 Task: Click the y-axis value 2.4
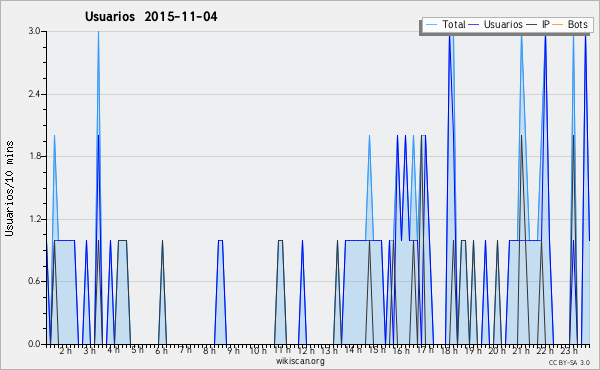click(34, 94)
